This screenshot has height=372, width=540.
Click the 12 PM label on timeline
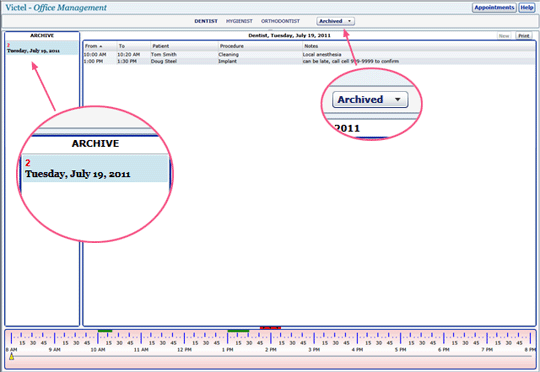pos(184,350)
